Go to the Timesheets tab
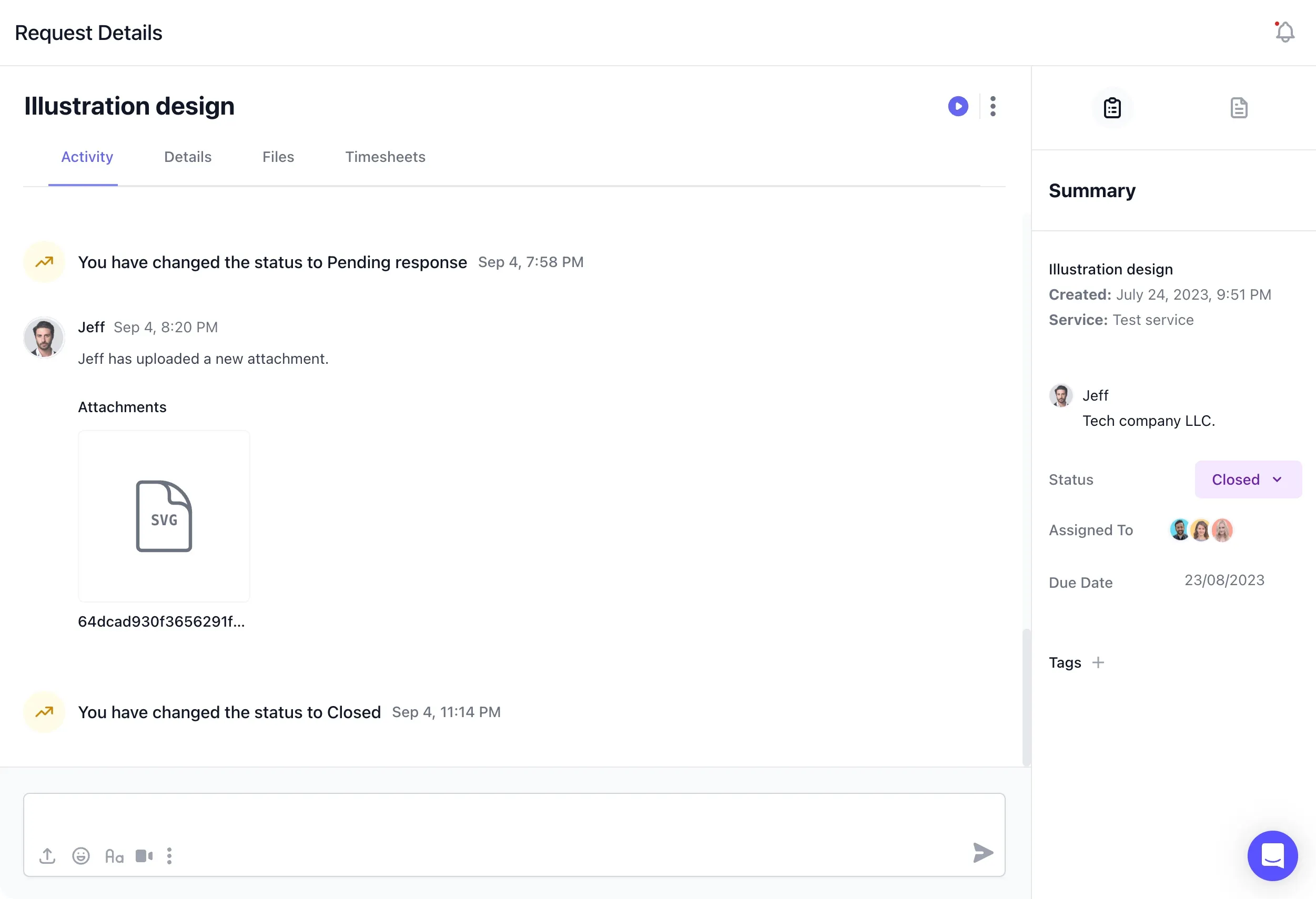Viewport: 1316px width, 899px height. click(x=385, y=157)
